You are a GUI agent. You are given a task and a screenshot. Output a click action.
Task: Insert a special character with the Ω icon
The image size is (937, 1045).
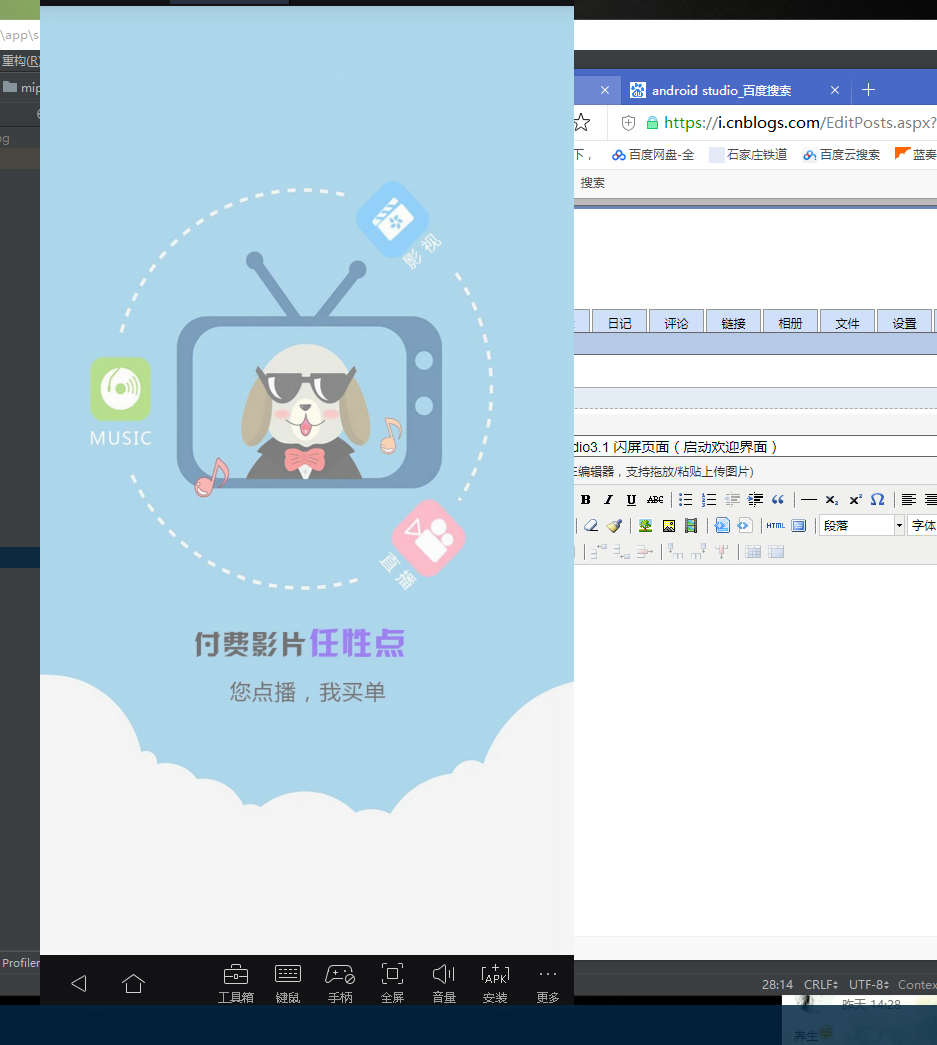pos(876,499)
